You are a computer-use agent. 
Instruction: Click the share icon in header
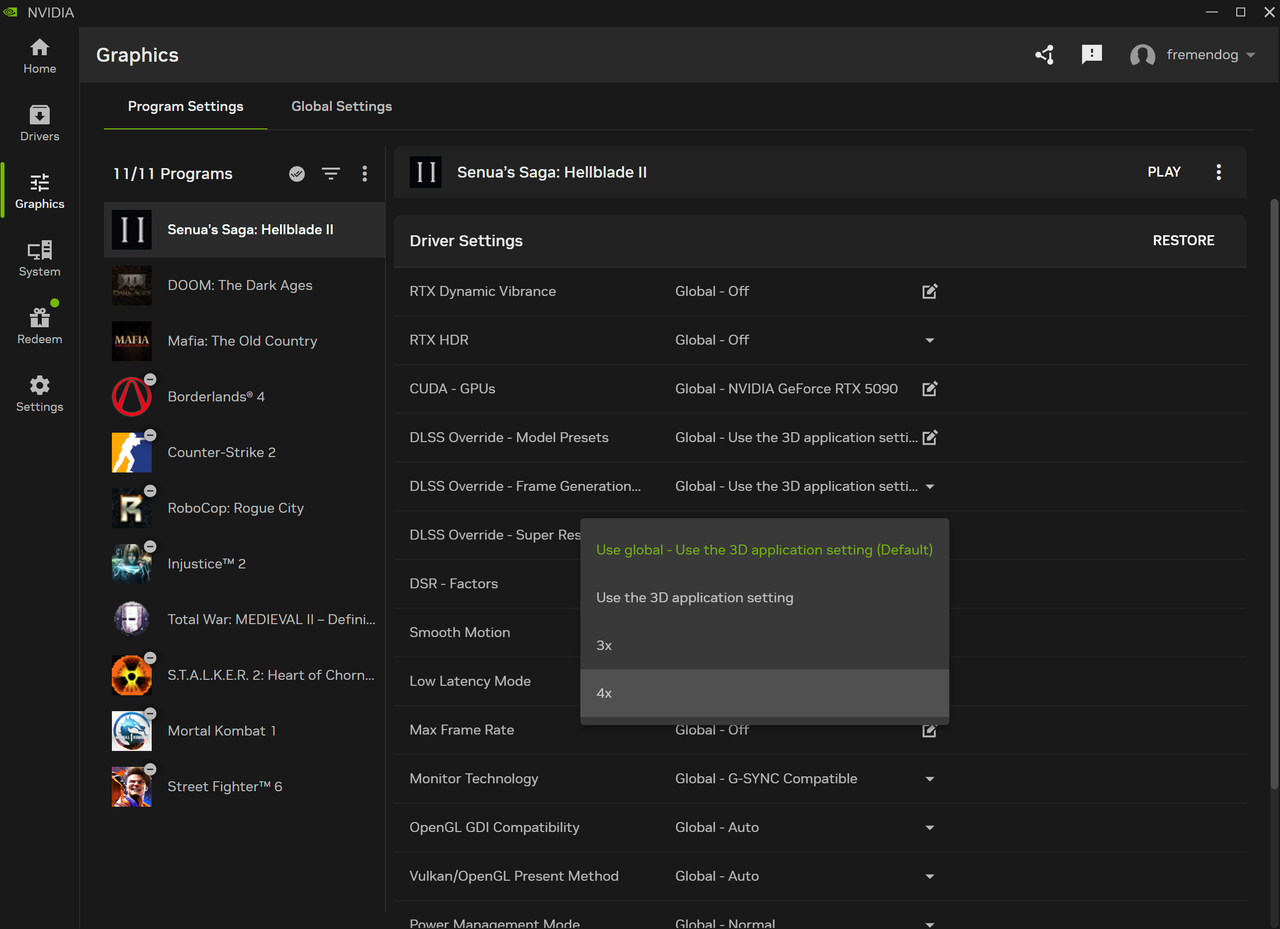(1045, 55)
